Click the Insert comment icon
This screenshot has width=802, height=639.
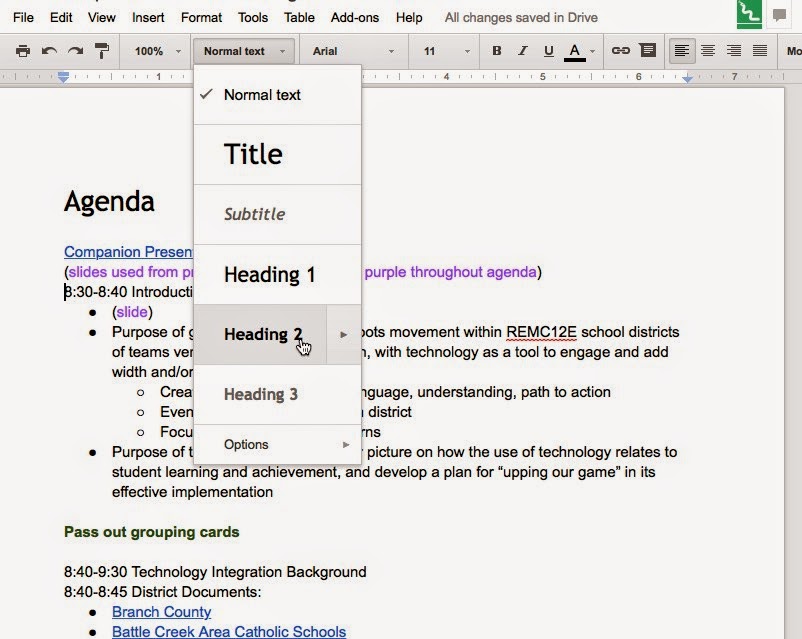coord(648,51)
